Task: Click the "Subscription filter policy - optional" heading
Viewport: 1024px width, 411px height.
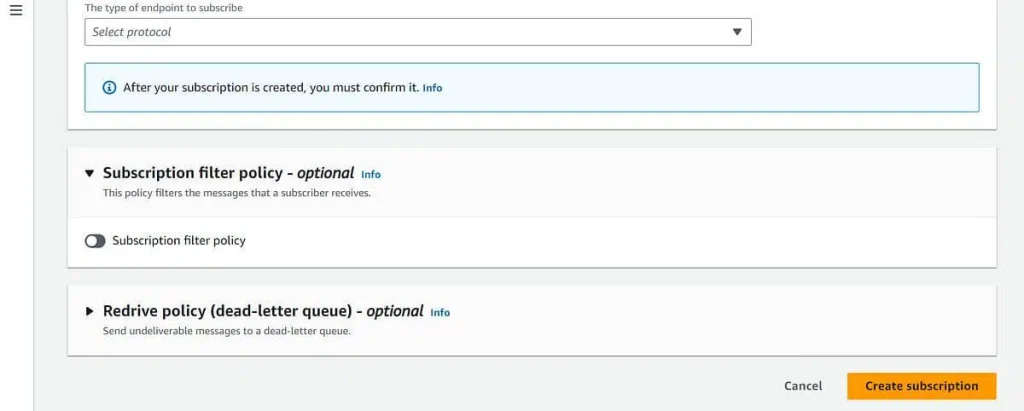Action: pyautogui.click(x=229, y=173)
